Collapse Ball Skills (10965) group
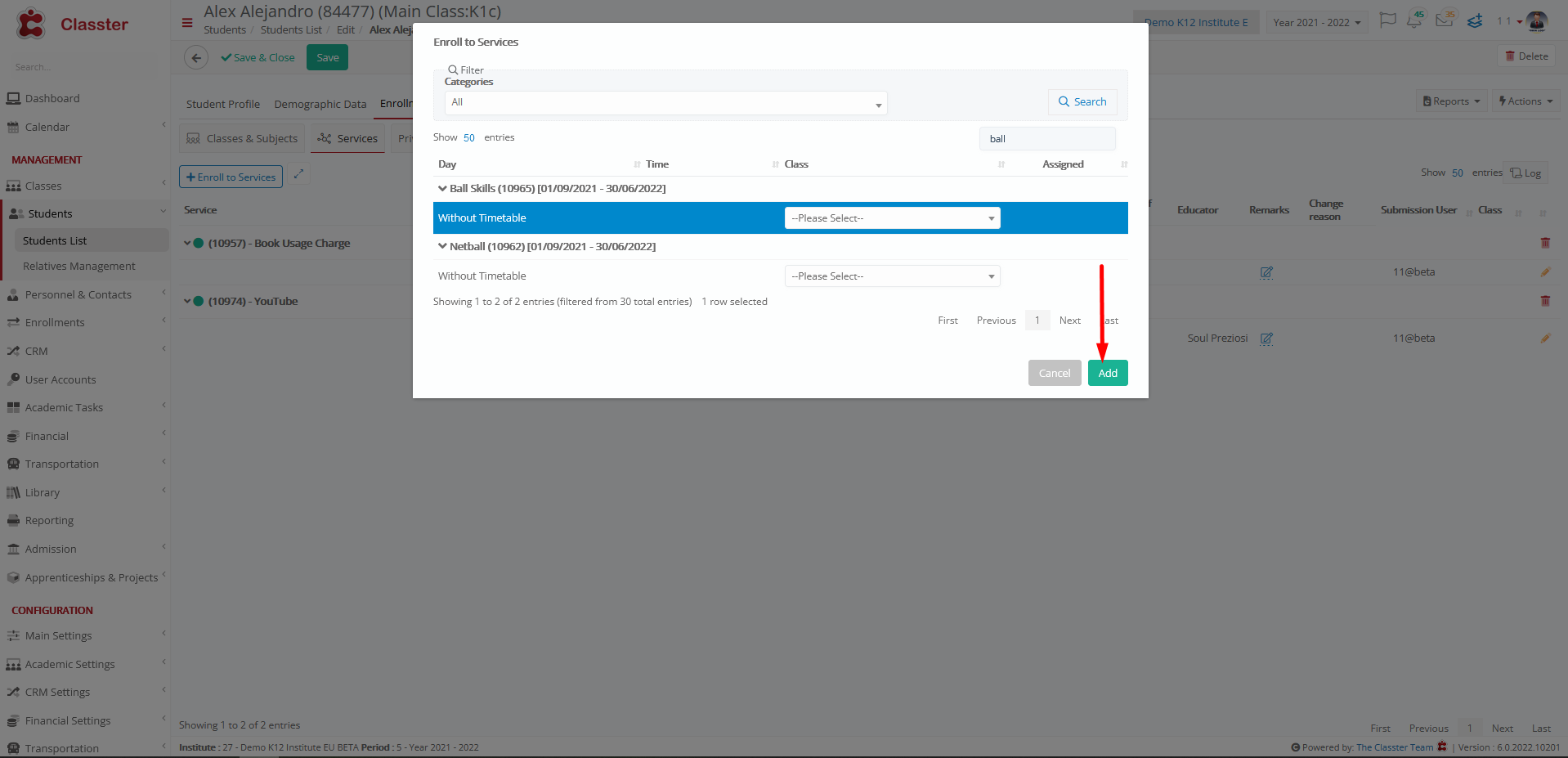The image size is (1568, 758). [x=442, y=188]
